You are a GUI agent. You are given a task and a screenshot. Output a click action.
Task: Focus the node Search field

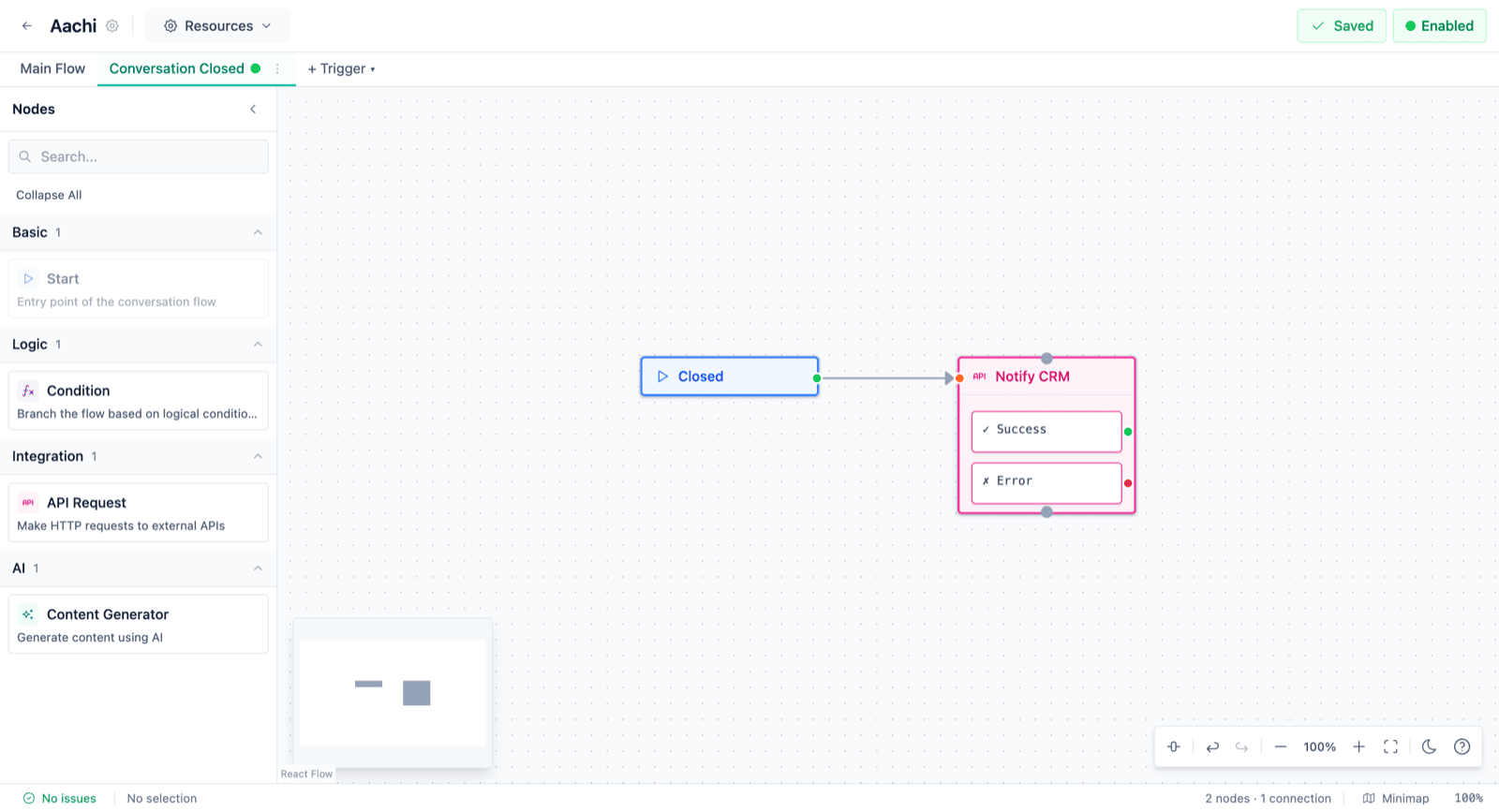(139, 156)
